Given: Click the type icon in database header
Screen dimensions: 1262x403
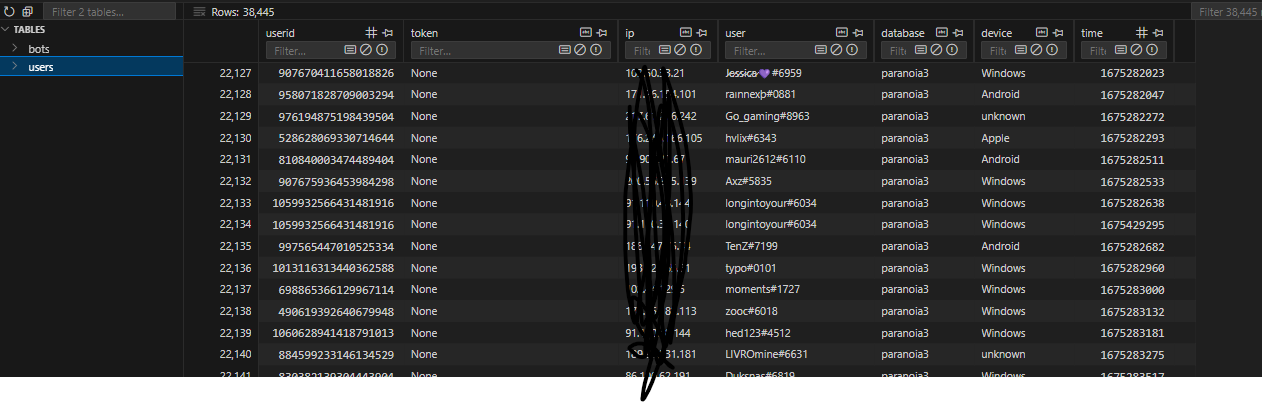Looking at the screenshot, I should [x=941, y=33].
